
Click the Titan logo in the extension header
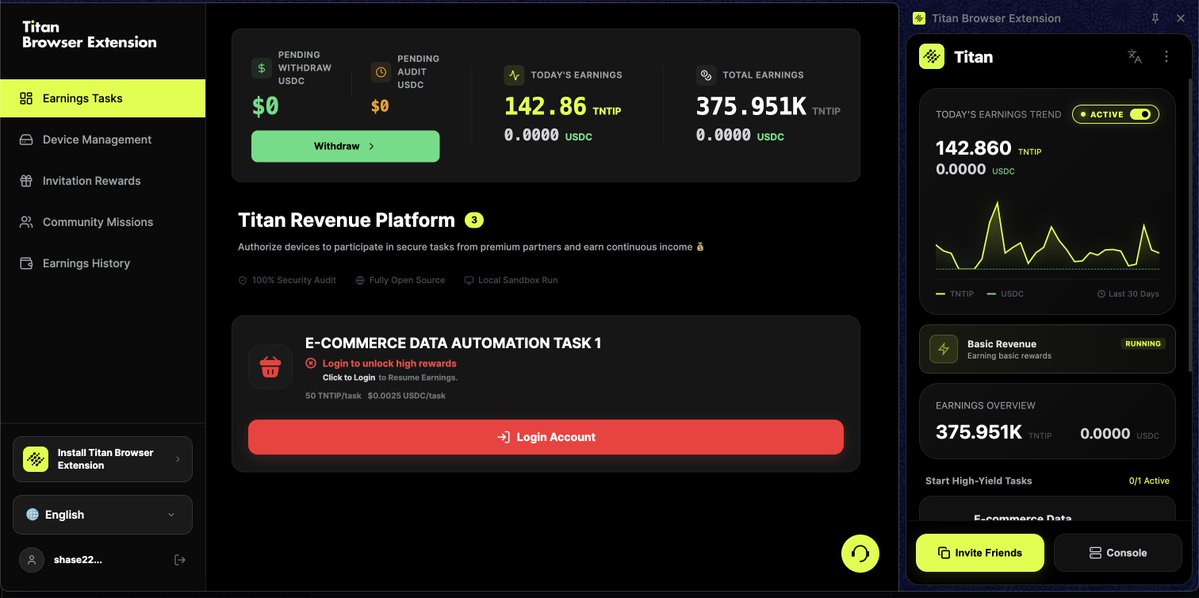click(931, 57)
